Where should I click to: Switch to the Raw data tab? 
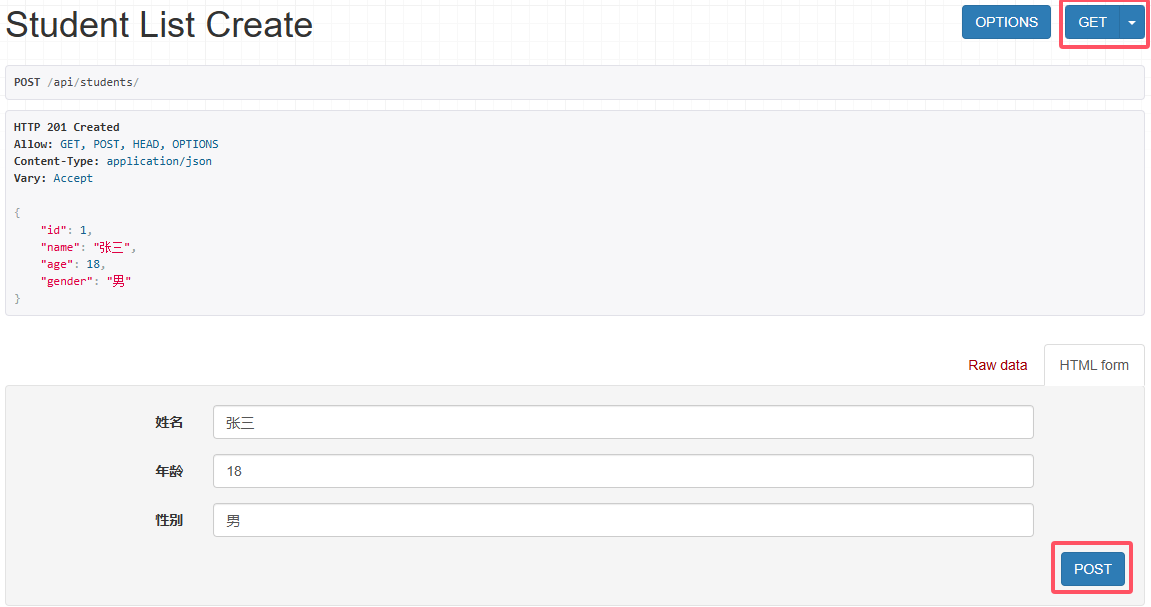[x=997, y=365]
